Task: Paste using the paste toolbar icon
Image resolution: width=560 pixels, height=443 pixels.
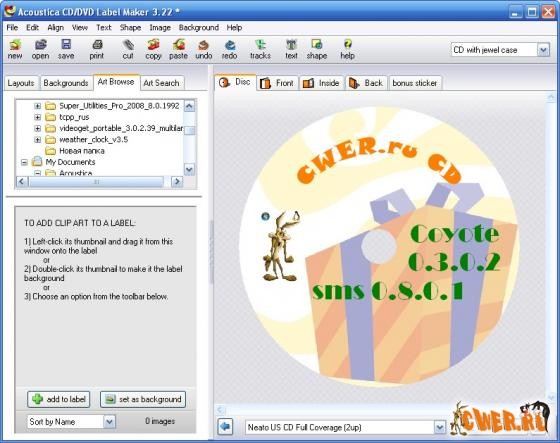Action: click(179, 49)
